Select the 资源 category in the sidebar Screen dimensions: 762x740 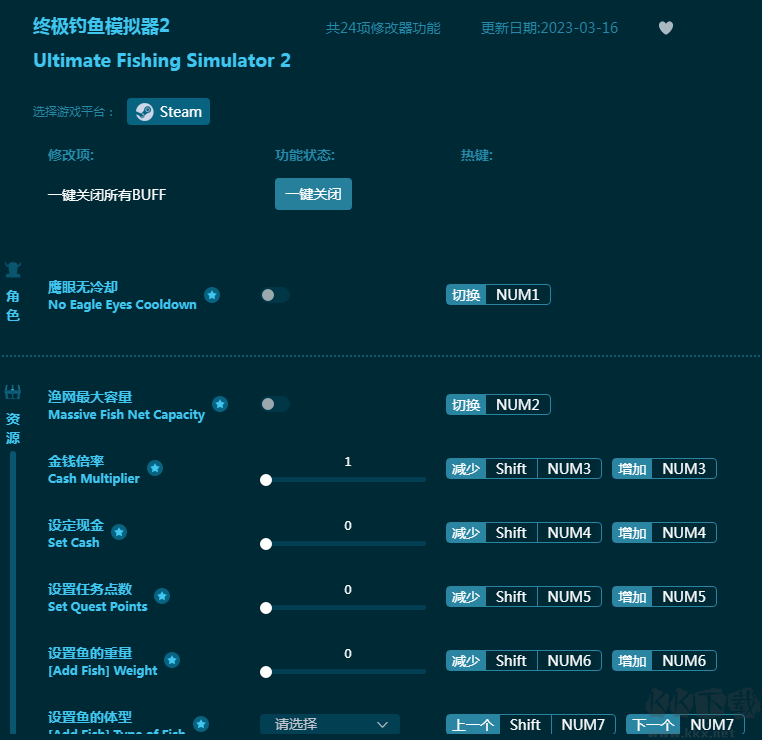[13, 418]
